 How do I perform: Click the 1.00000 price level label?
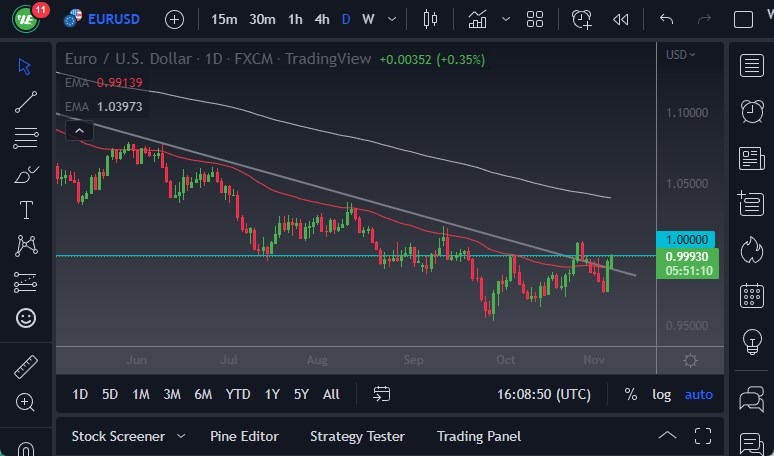tap(686, 240)
